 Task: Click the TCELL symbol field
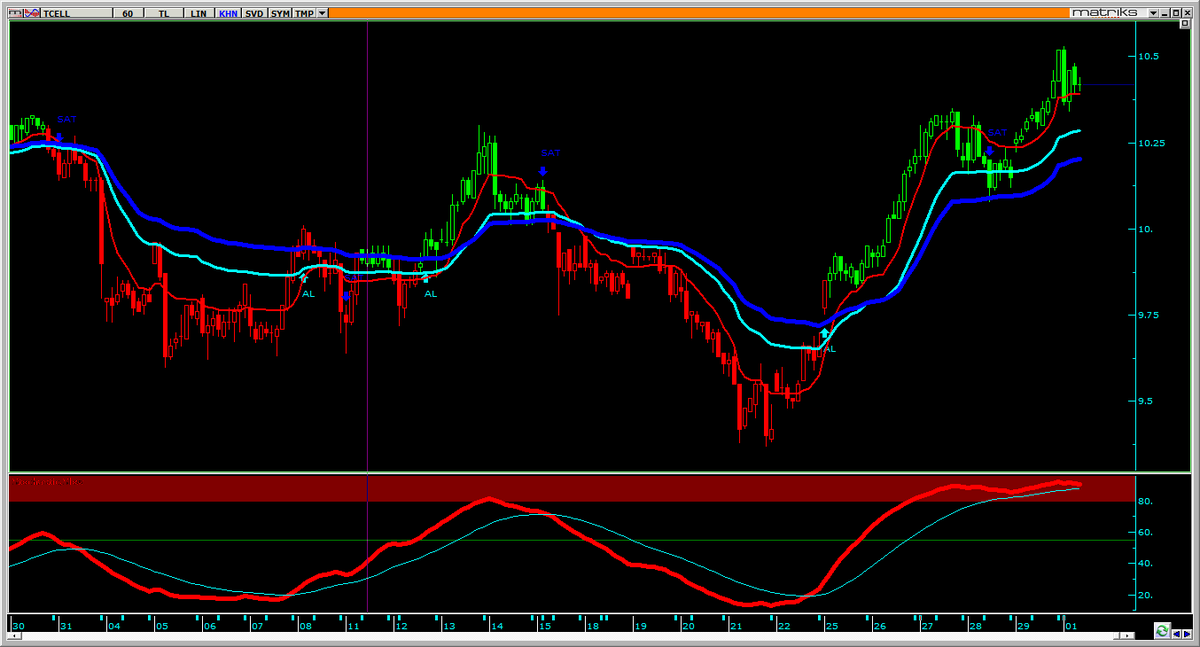click(76, 13)
